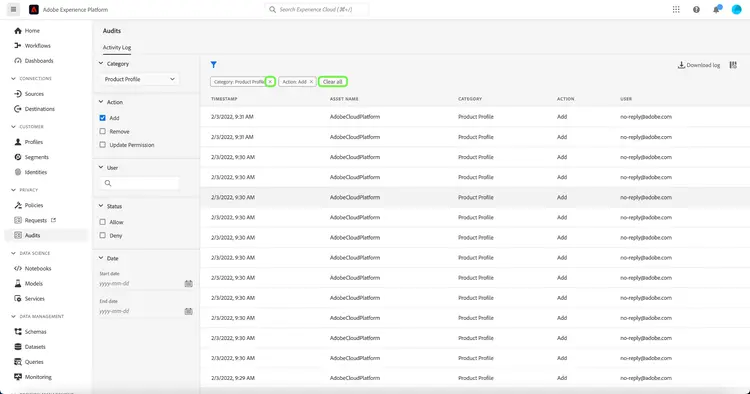Click the Notebooks code icon
This screenshot has height=394, width=750.
tap(18, 268)
